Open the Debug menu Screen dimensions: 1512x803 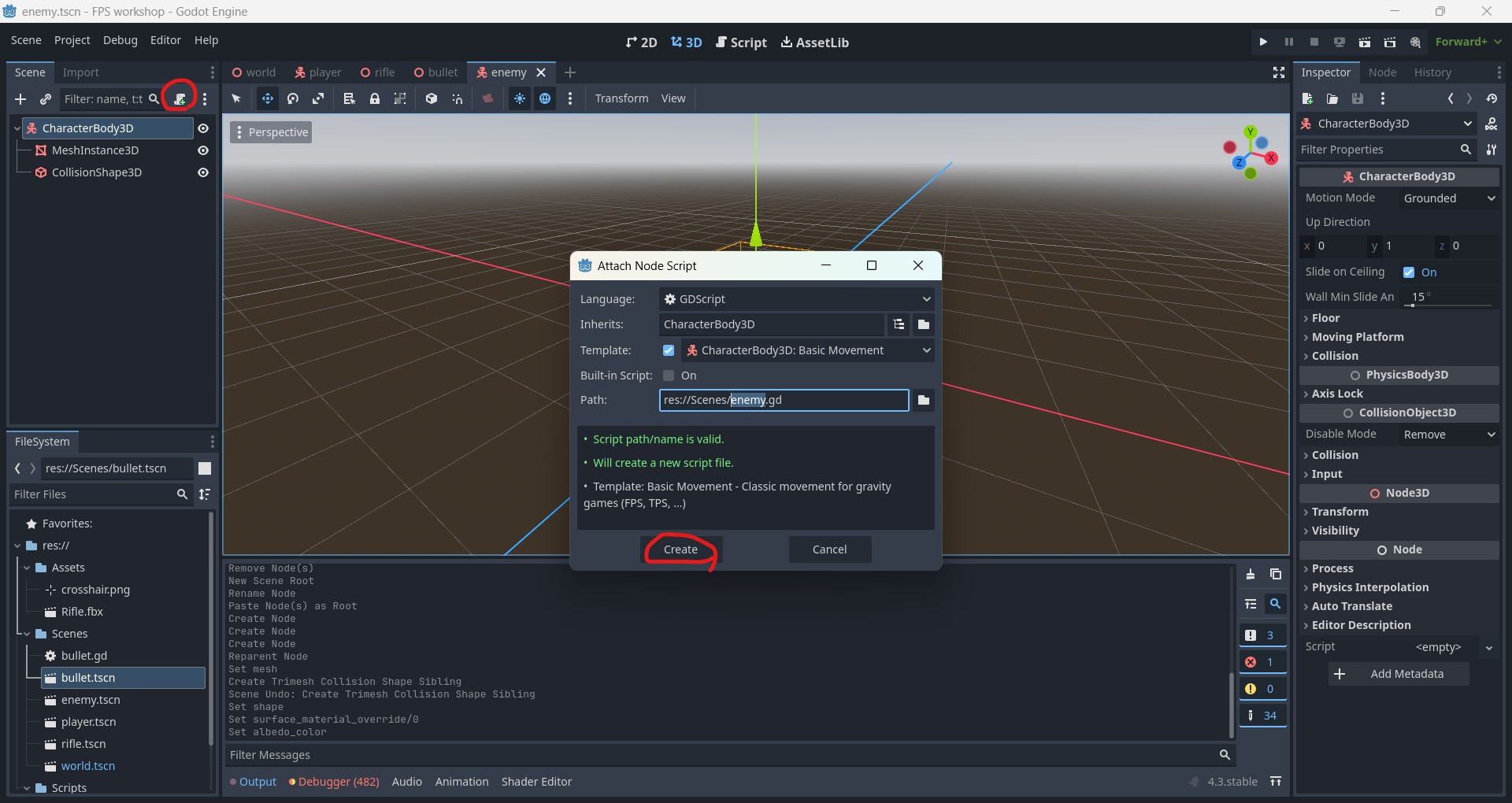[120, 40]
